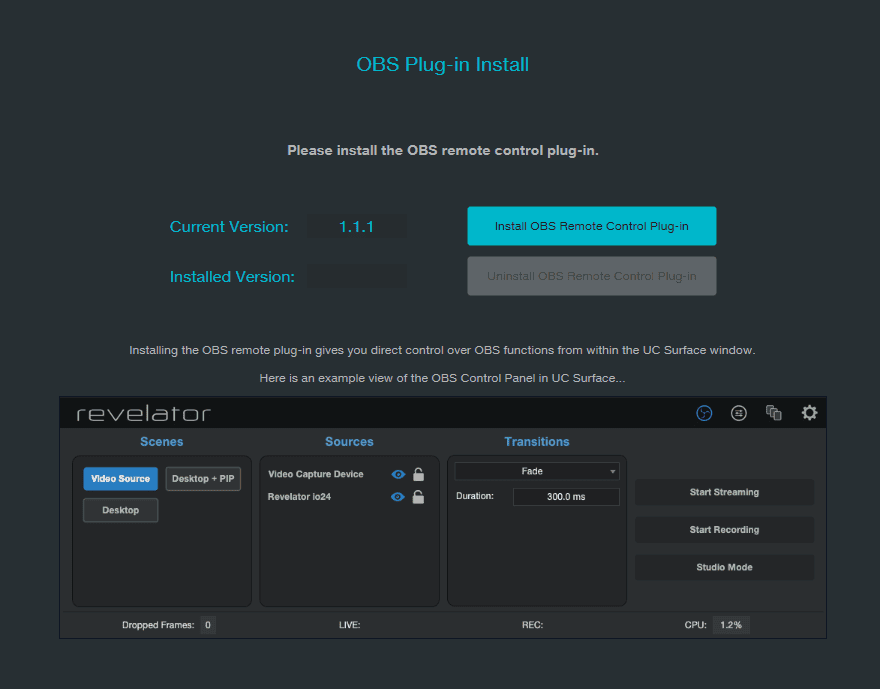Click the Sources panel heading
The width and height of the screenshot is (880, 689).
[x=349, y=442]
